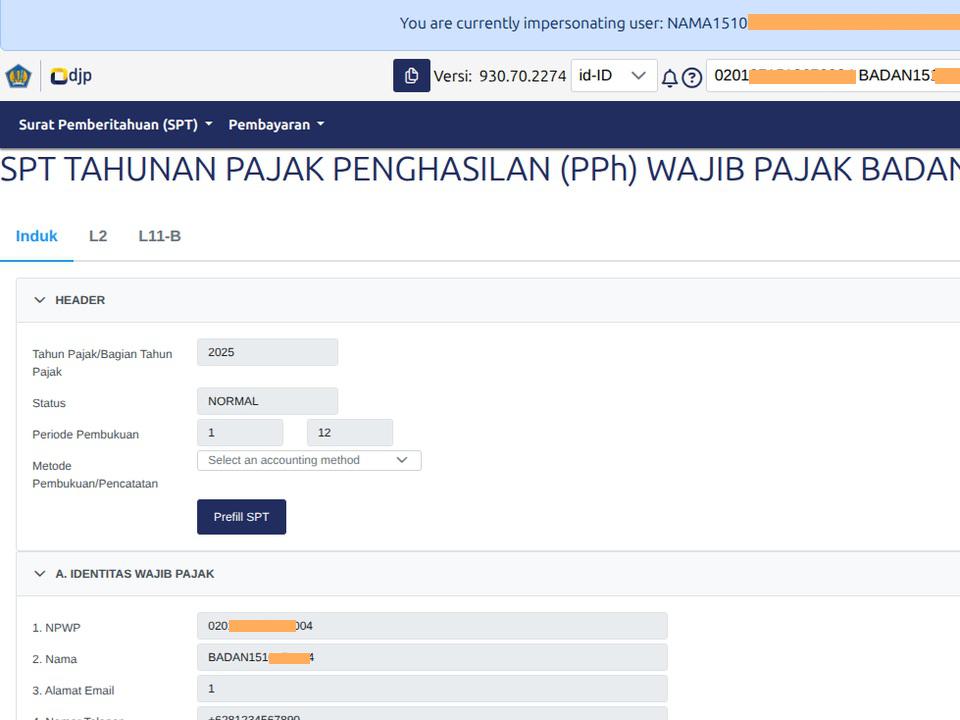Click the Tahun Pajak field showing 2025
Viewport: 960px width, 720px height.
268,352
